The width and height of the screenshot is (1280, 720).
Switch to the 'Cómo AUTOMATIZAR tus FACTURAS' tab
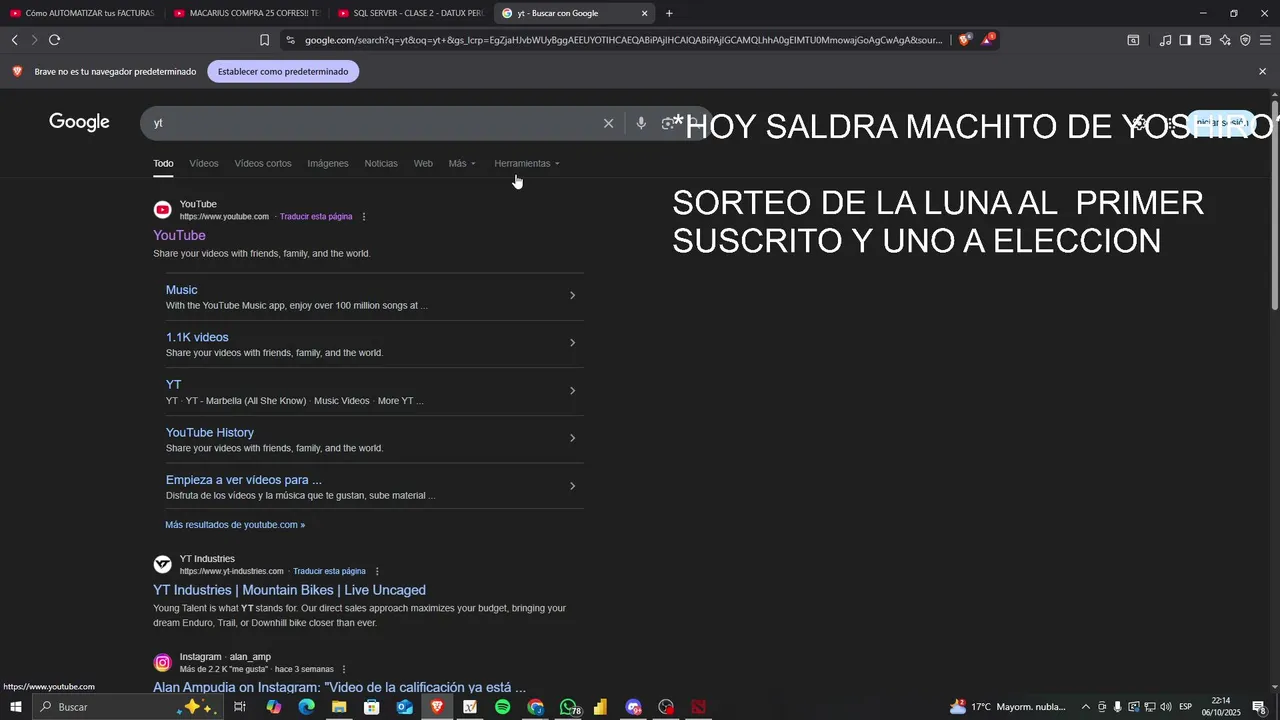(x=82, y=13)
